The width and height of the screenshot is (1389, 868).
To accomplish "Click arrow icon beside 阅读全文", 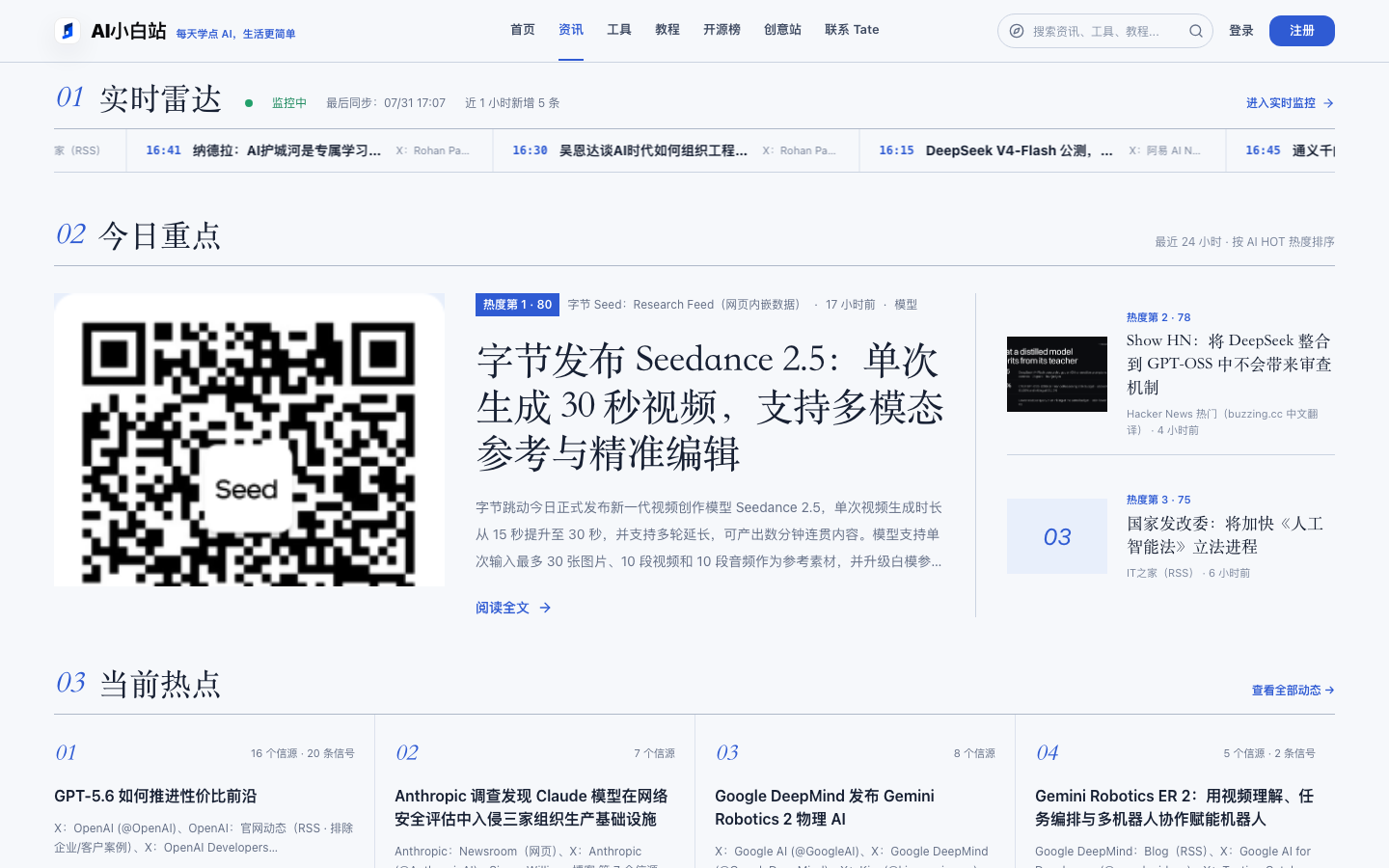I will (x=545, y=608).
